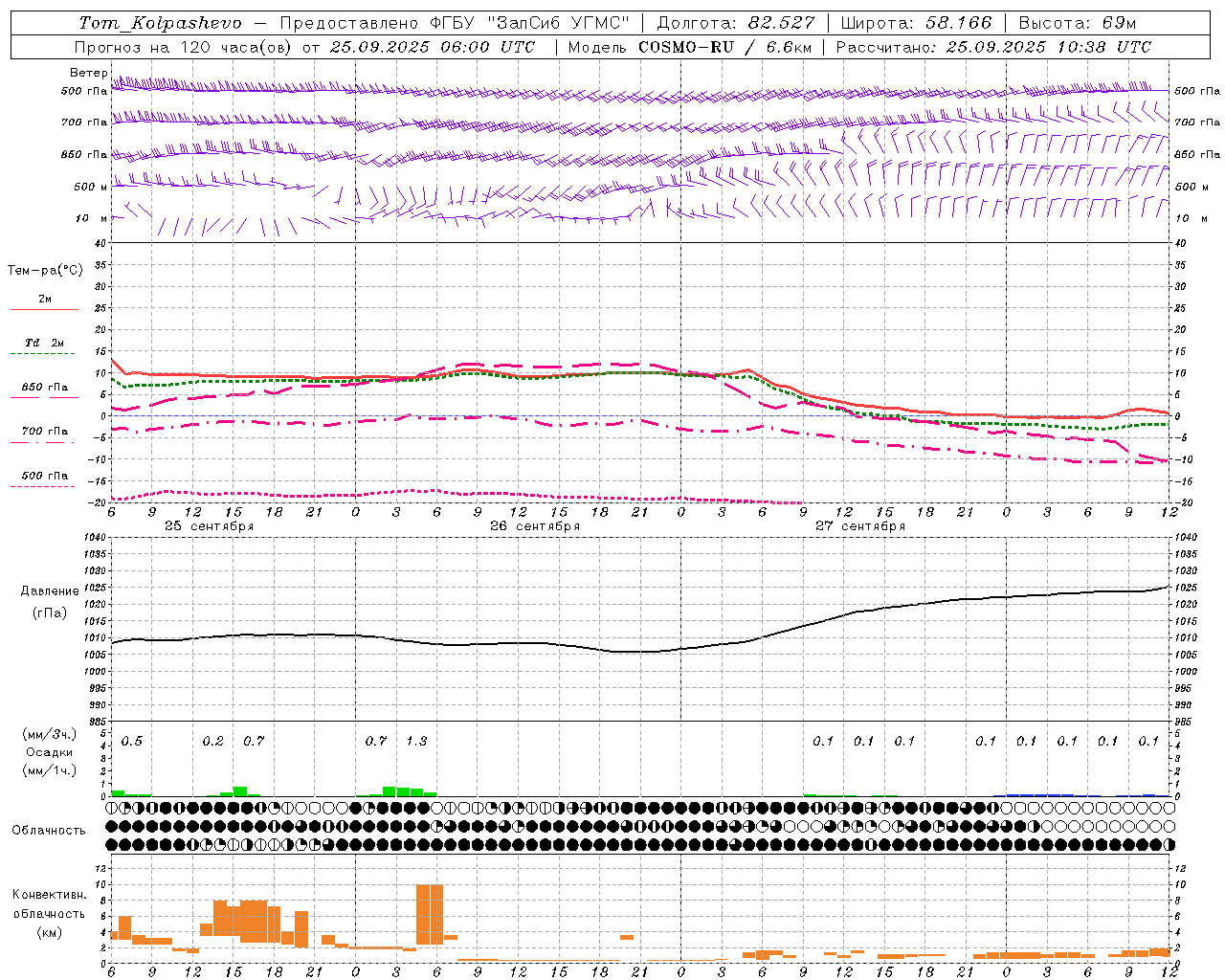Click the "0.2" precipitation amount value
Screen dimensions: 1225x980
point(213,742)
